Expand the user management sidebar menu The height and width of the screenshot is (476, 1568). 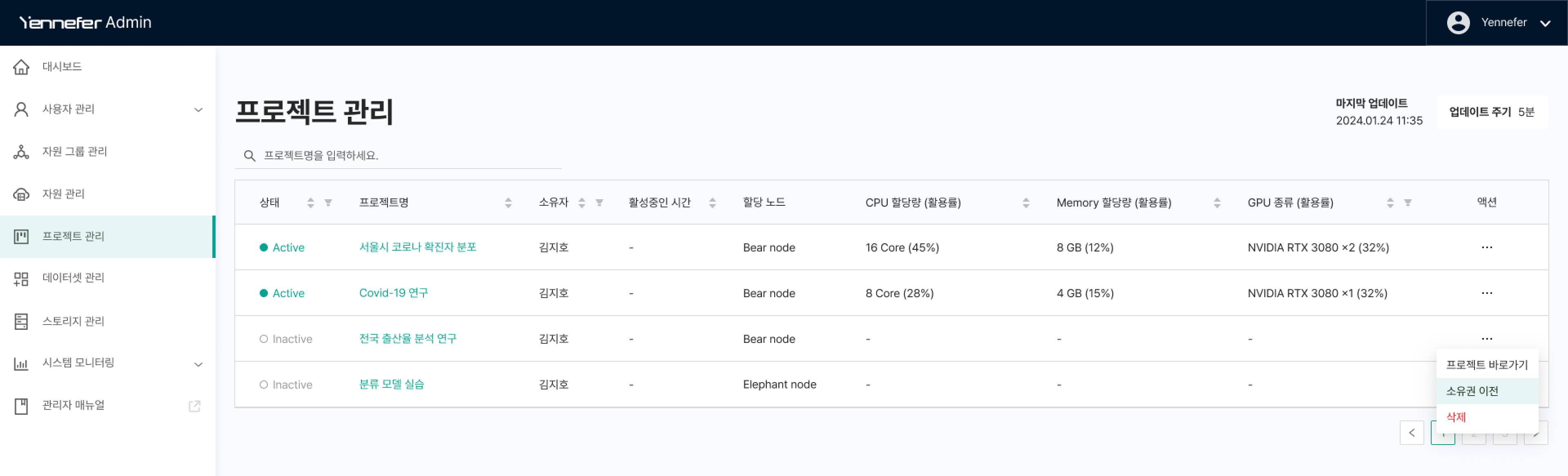[198, 109]
